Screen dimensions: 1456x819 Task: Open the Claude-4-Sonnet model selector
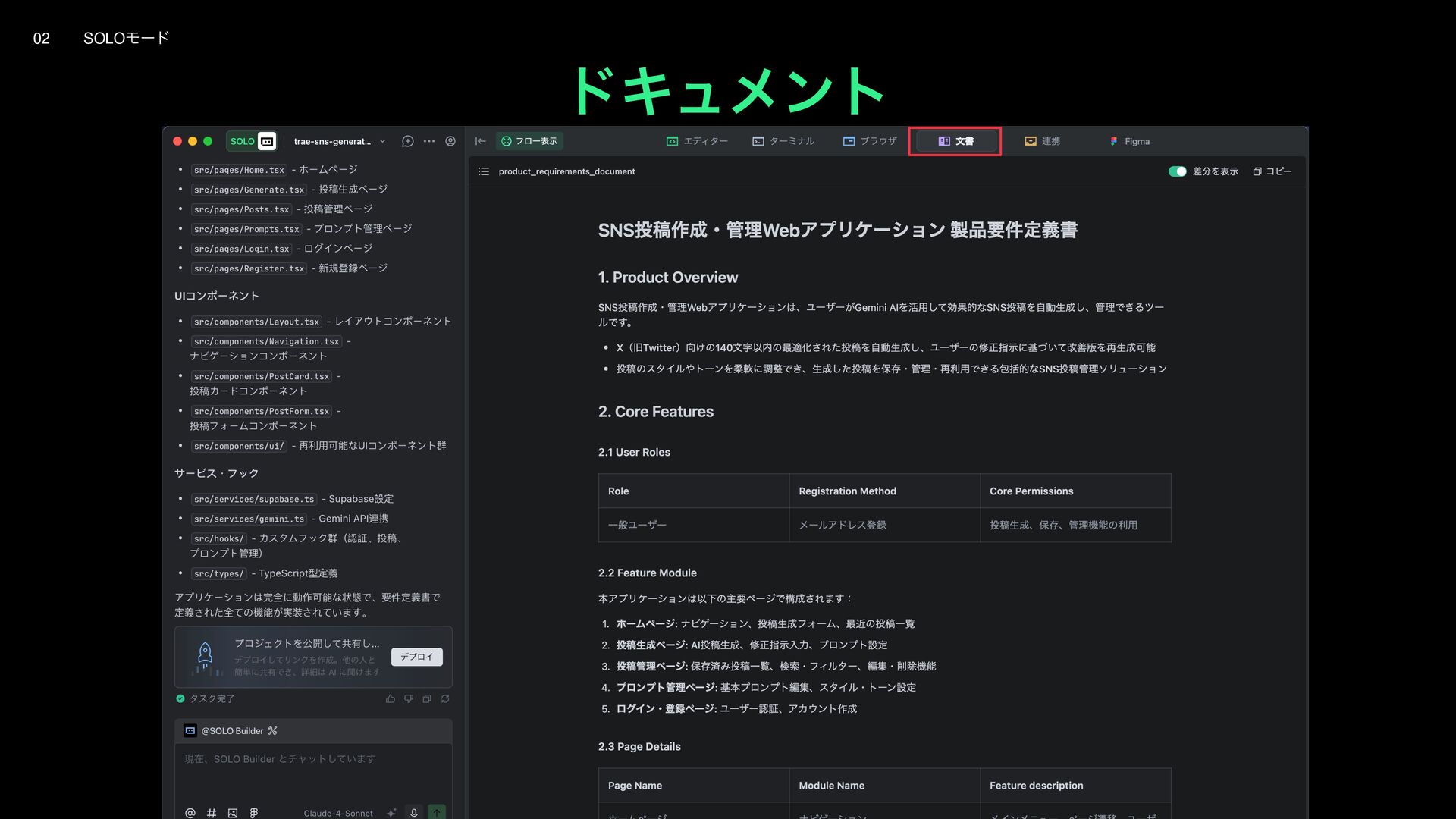click(338, 813)
